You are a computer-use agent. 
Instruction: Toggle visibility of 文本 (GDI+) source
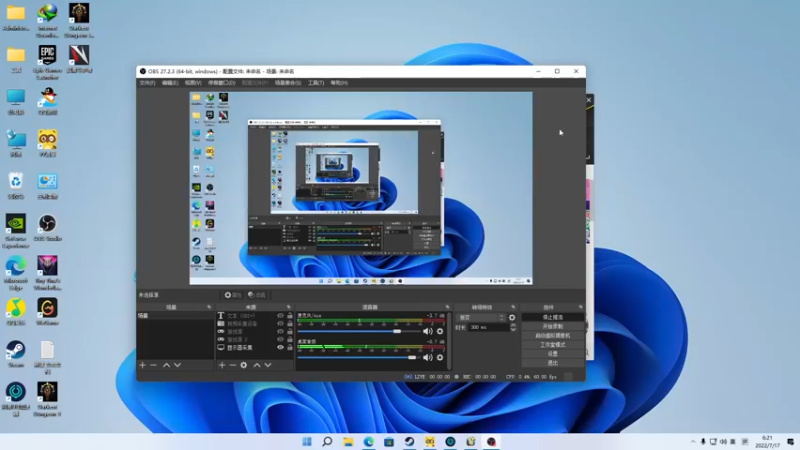click(280, 316)
